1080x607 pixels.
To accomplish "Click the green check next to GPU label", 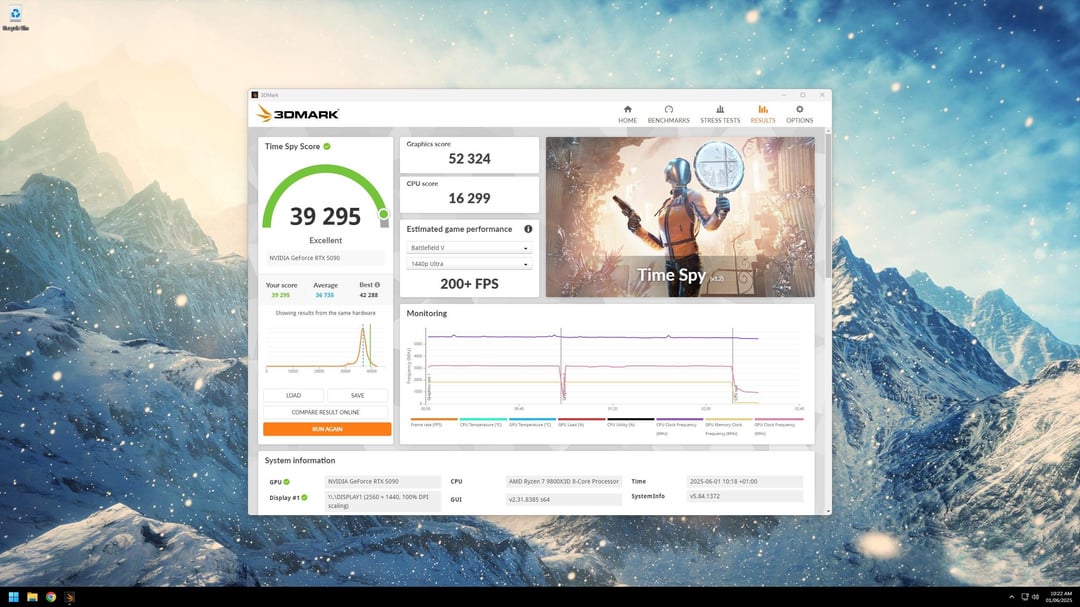I will tap(287, 482).
